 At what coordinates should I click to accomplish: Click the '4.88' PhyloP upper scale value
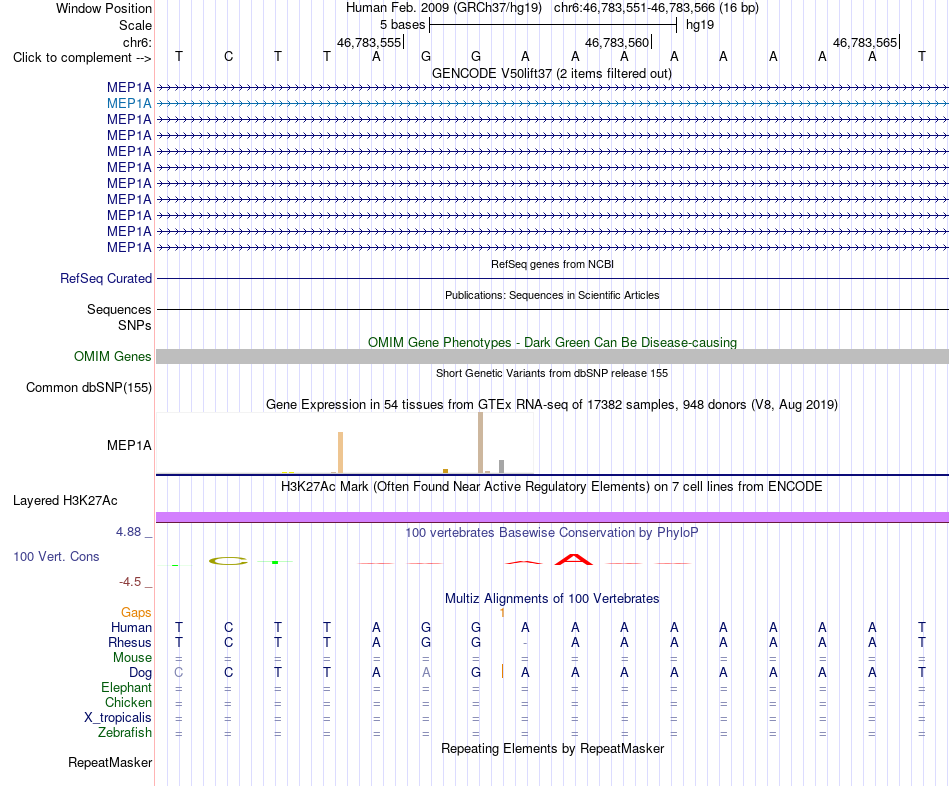point(128,532)
